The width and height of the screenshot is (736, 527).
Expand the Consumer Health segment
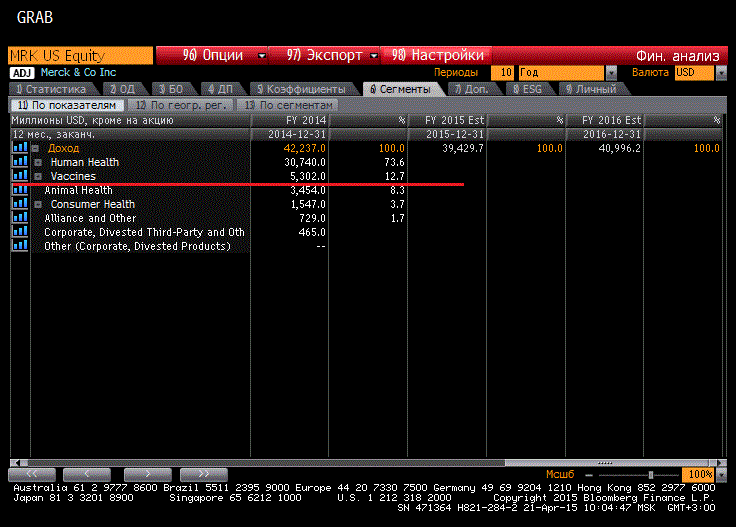coord(37,204)
